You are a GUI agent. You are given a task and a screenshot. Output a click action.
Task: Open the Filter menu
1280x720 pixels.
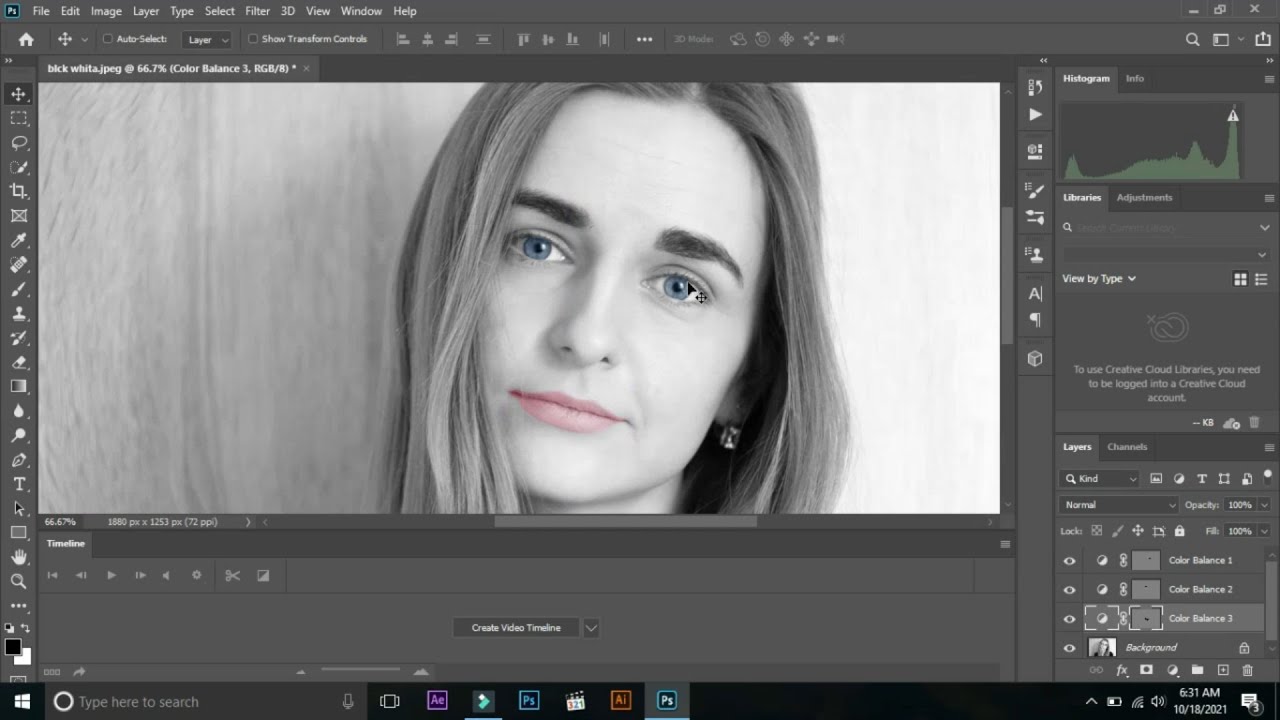[257, 11]
